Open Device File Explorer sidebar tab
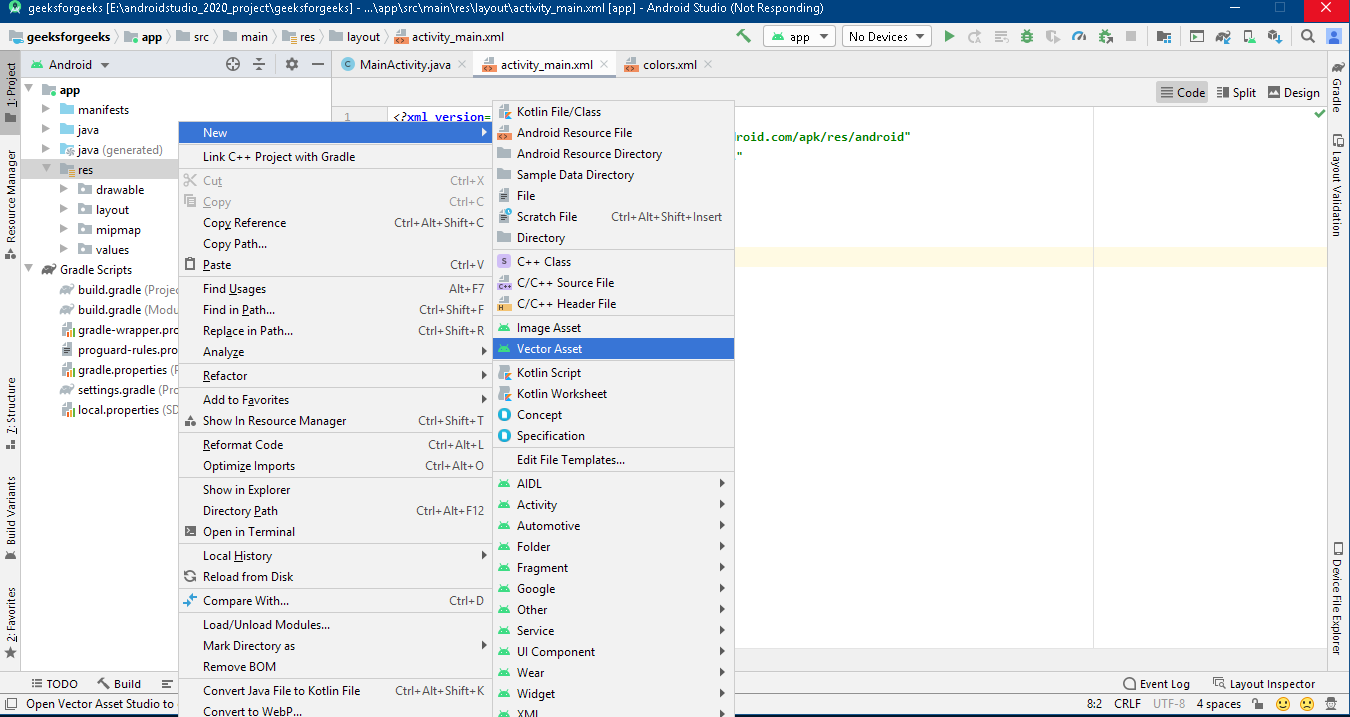This screenshot has width=1350, height=717. [1337, 600]
